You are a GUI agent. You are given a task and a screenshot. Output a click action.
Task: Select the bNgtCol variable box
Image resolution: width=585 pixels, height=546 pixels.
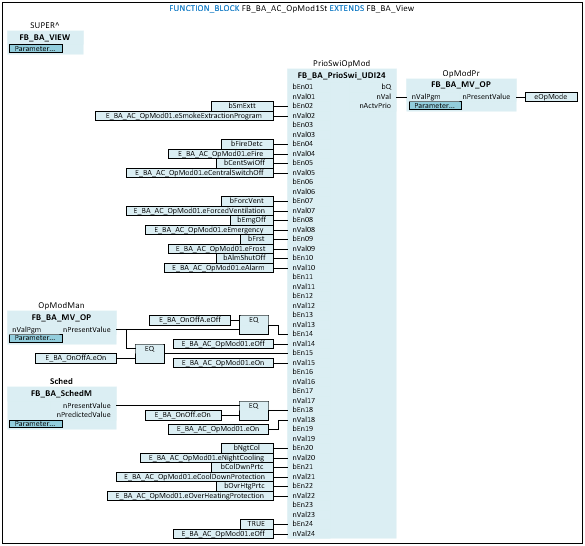pos(247,448)
